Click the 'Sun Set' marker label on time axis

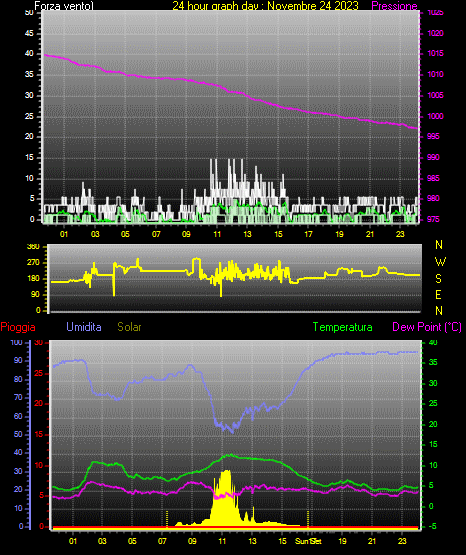tap(308, 541)
